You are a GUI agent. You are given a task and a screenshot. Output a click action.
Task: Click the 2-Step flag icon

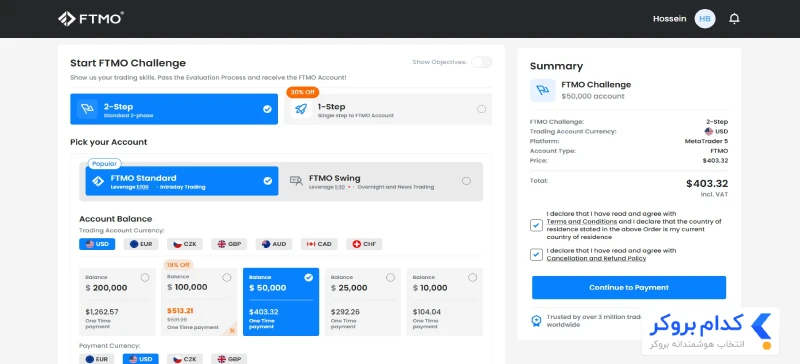[x=87, y=109]
